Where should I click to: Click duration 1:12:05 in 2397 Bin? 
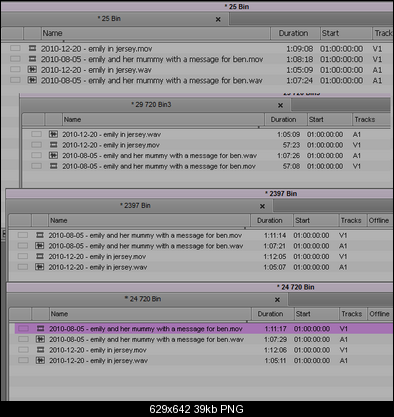tap(275, 256)
